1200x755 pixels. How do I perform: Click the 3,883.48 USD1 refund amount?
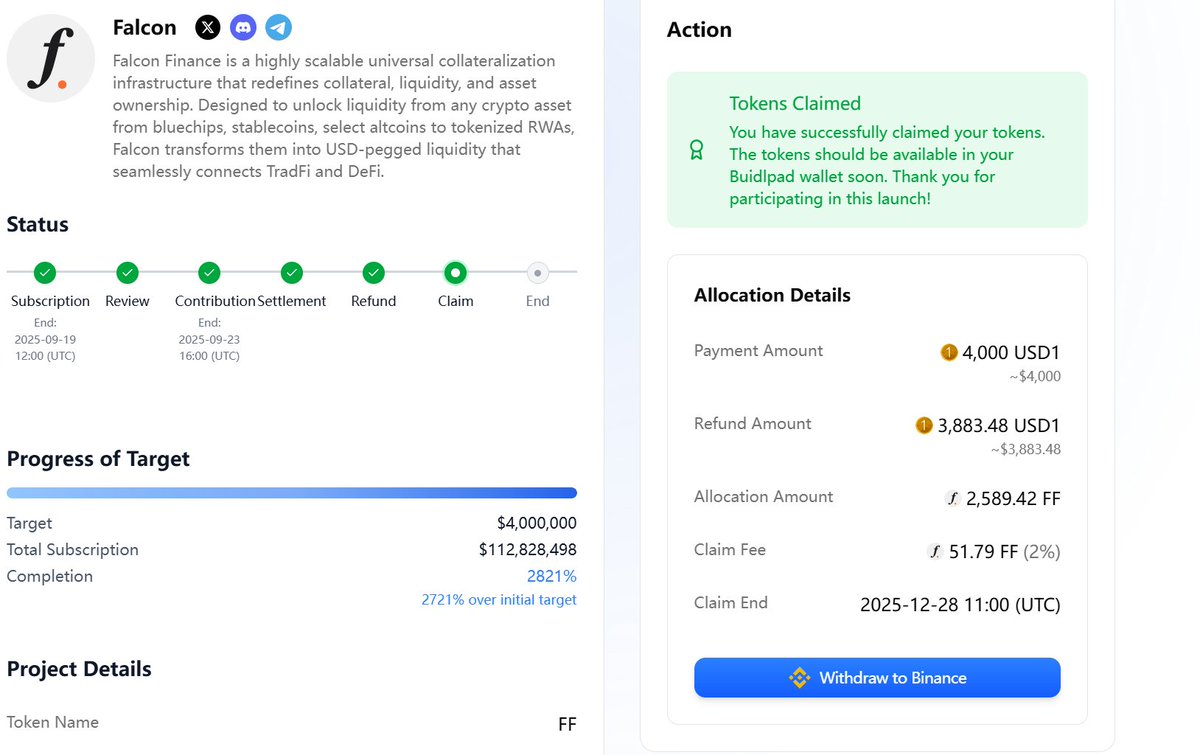[999, 426]
